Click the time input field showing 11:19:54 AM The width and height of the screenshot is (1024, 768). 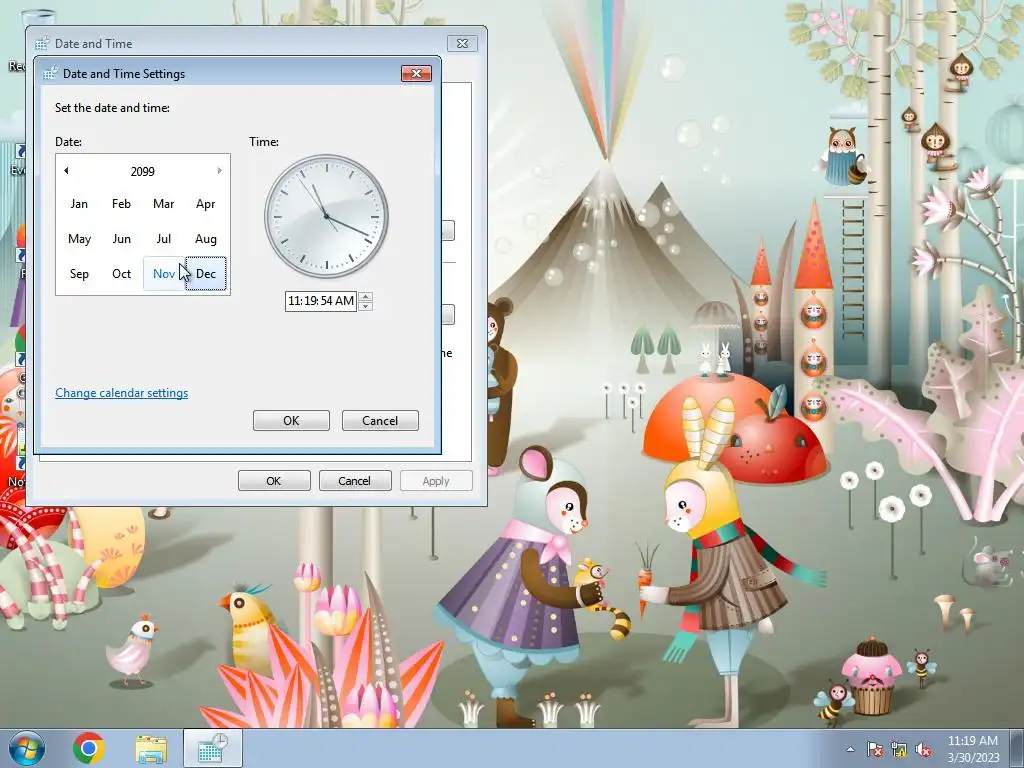(x=321, y=301)
